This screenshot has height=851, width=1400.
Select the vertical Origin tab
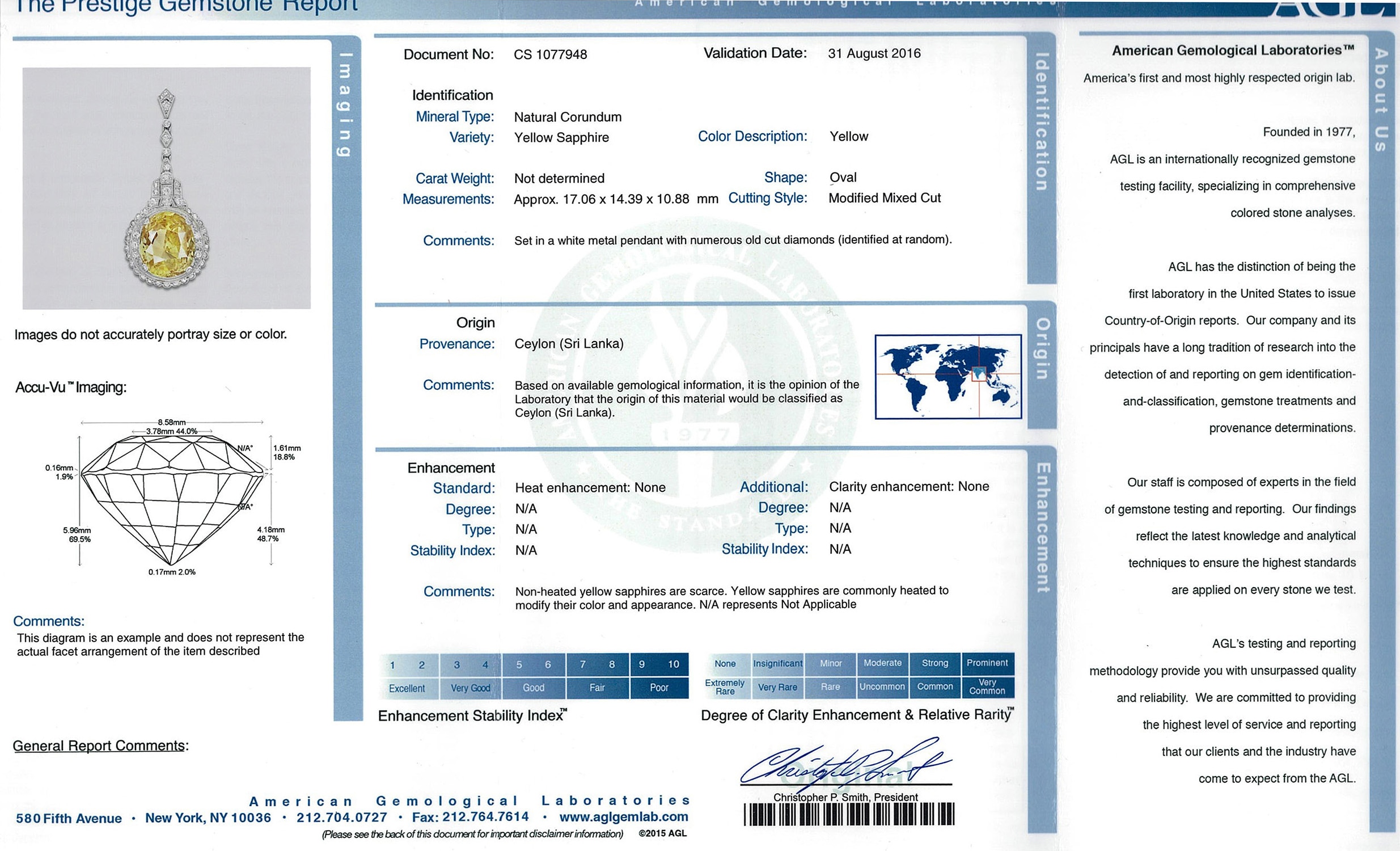pyautogui.click(x=1042, y=348)
